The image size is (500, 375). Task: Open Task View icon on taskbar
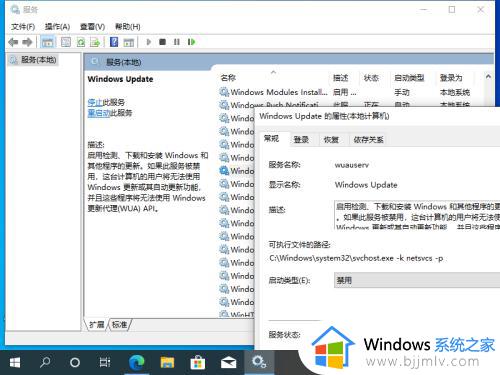pos(105,362)
